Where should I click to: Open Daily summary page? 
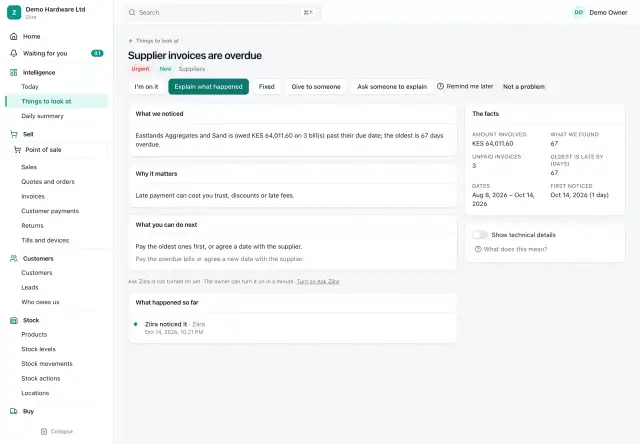click(42, 116)
